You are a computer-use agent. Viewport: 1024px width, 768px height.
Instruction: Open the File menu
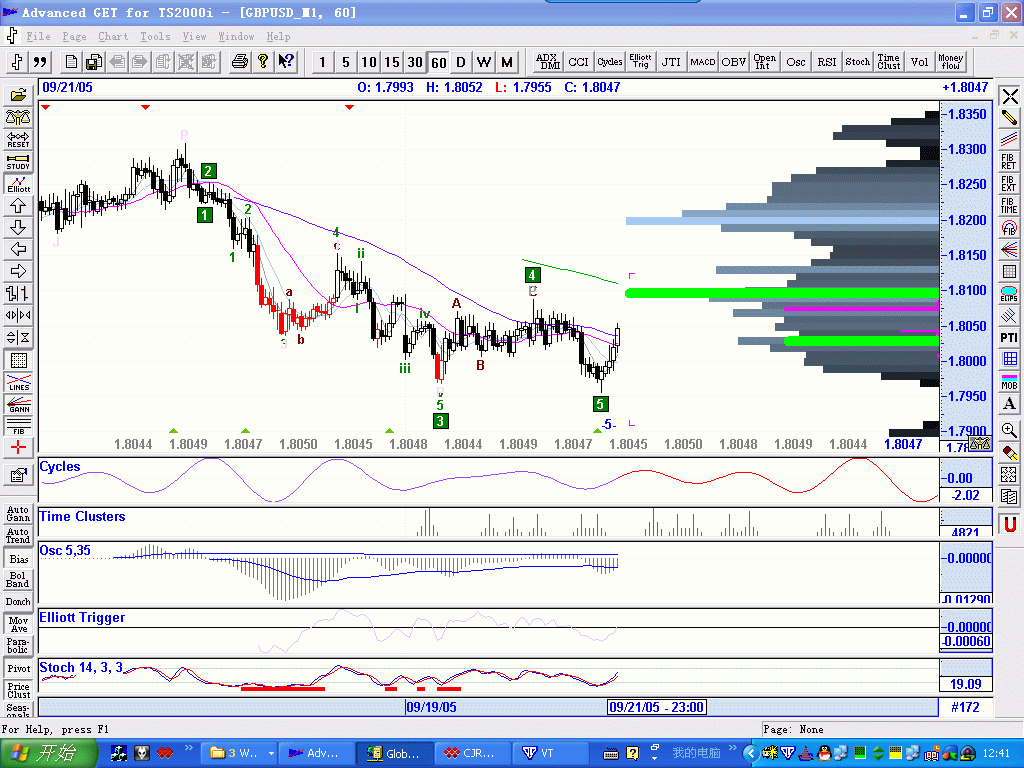click(39, 37)
